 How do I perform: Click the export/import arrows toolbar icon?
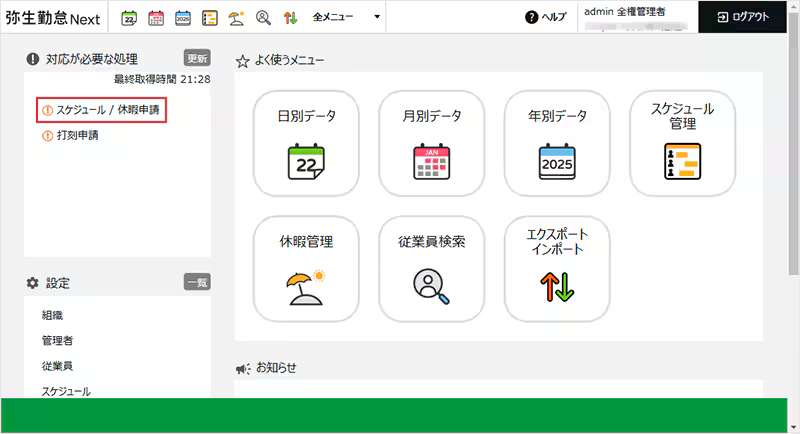point(291,17)
